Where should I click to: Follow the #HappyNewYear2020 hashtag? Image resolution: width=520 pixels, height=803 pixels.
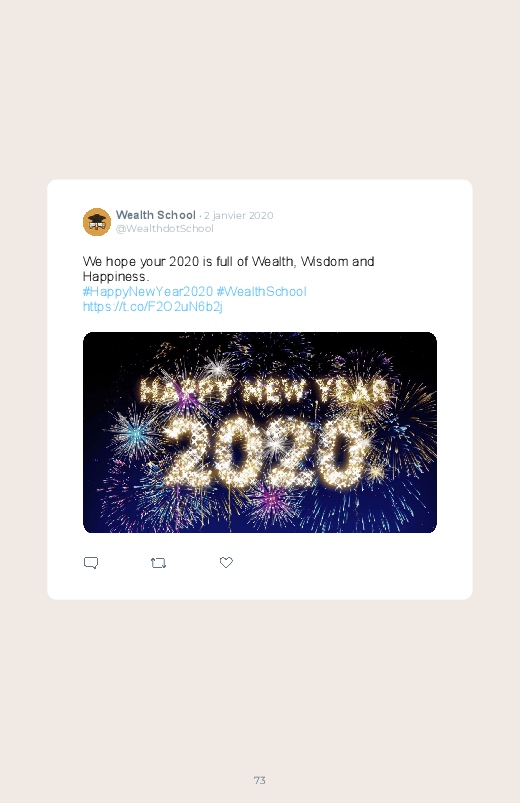coord(148,291)
